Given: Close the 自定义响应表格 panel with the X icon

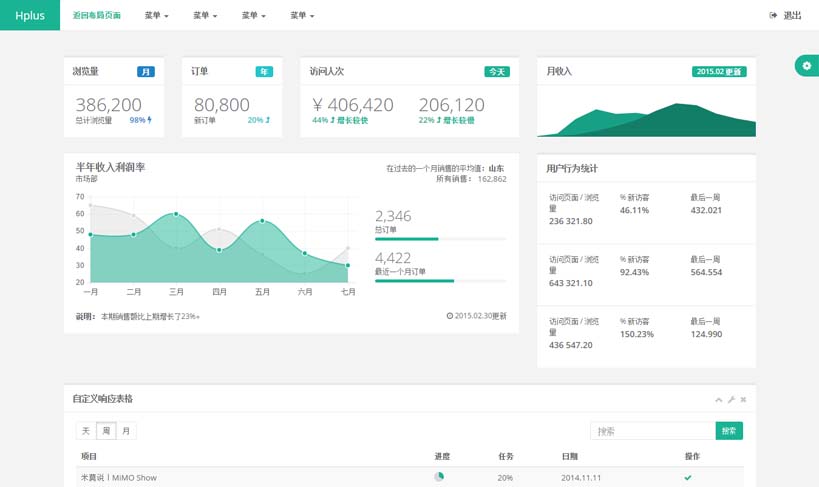Looking at the screenshot, I should (743, 400).
